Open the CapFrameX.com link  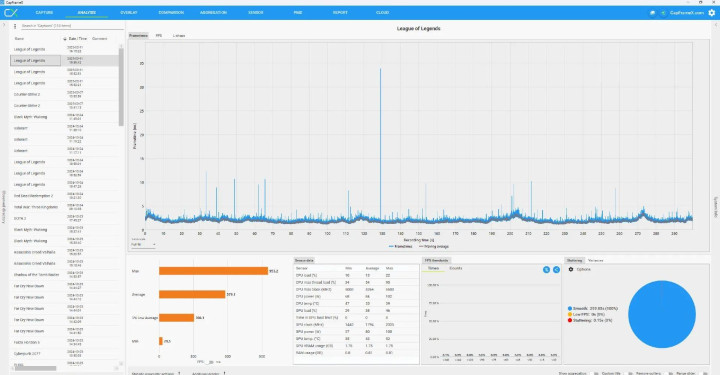point(686,13)
